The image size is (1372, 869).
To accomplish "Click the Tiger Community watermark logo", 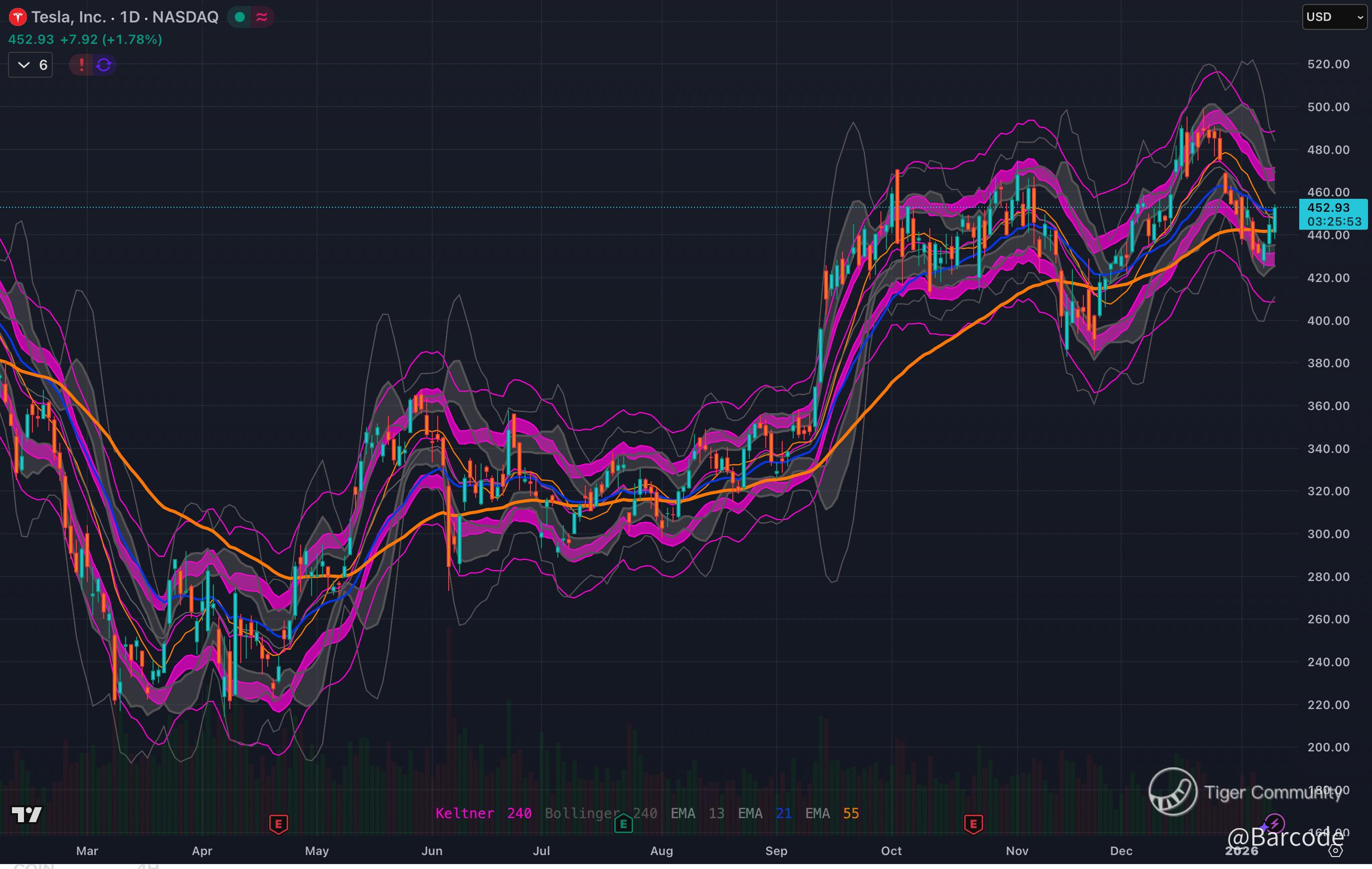I will click(x=1173, y=792).
